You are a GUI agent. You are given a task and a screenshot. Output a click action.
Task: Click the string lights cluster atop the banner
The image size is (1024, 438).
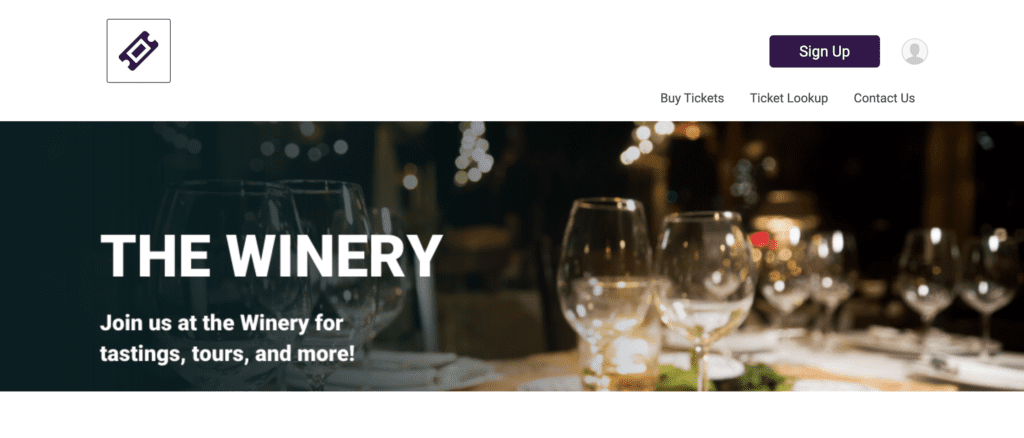475,153
